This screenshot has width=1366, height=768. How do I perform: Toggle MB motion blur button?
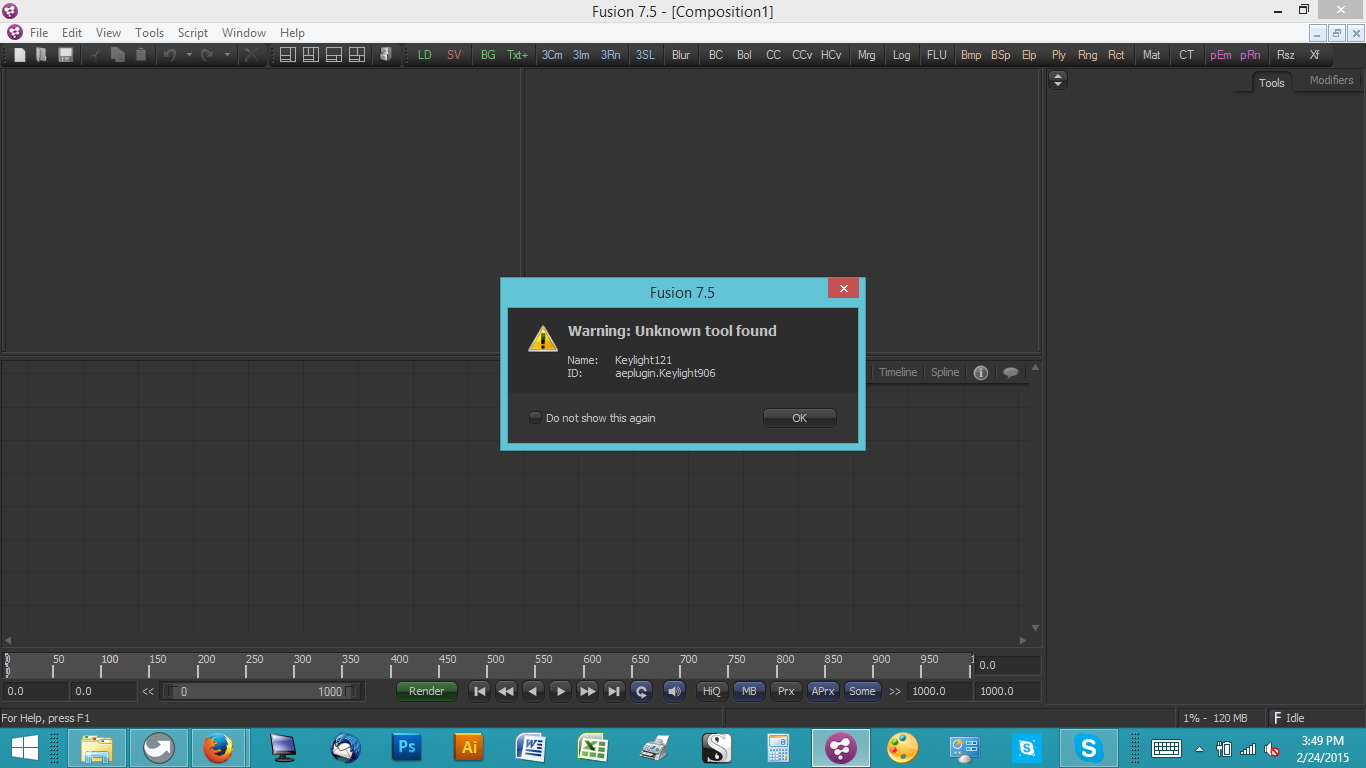[749, 691]
